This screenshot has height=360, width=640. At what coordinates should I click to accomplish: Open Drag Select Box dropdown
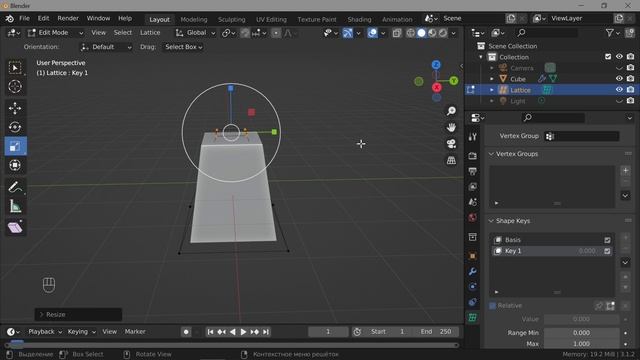183,47
